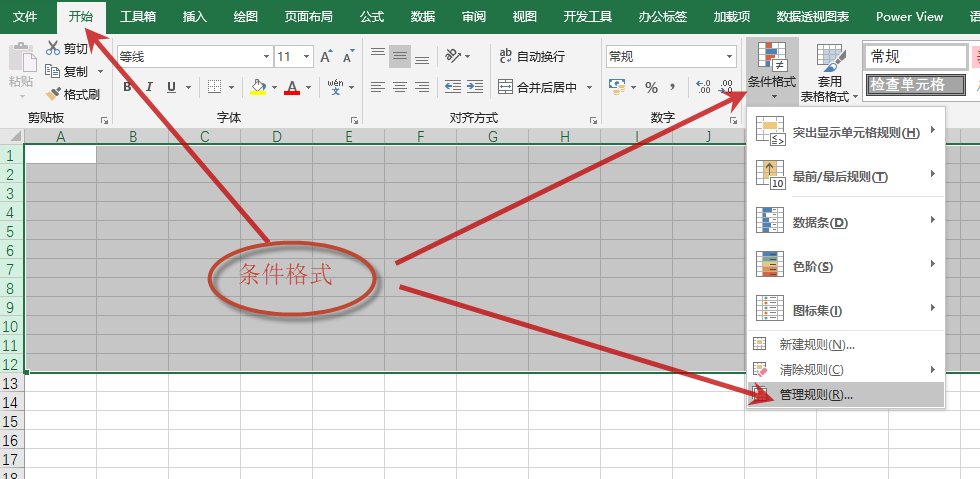Open 数据条(D) submenu
Image resolution: width=980 pixels, height=479 pixels.
[x=846, y=221]
